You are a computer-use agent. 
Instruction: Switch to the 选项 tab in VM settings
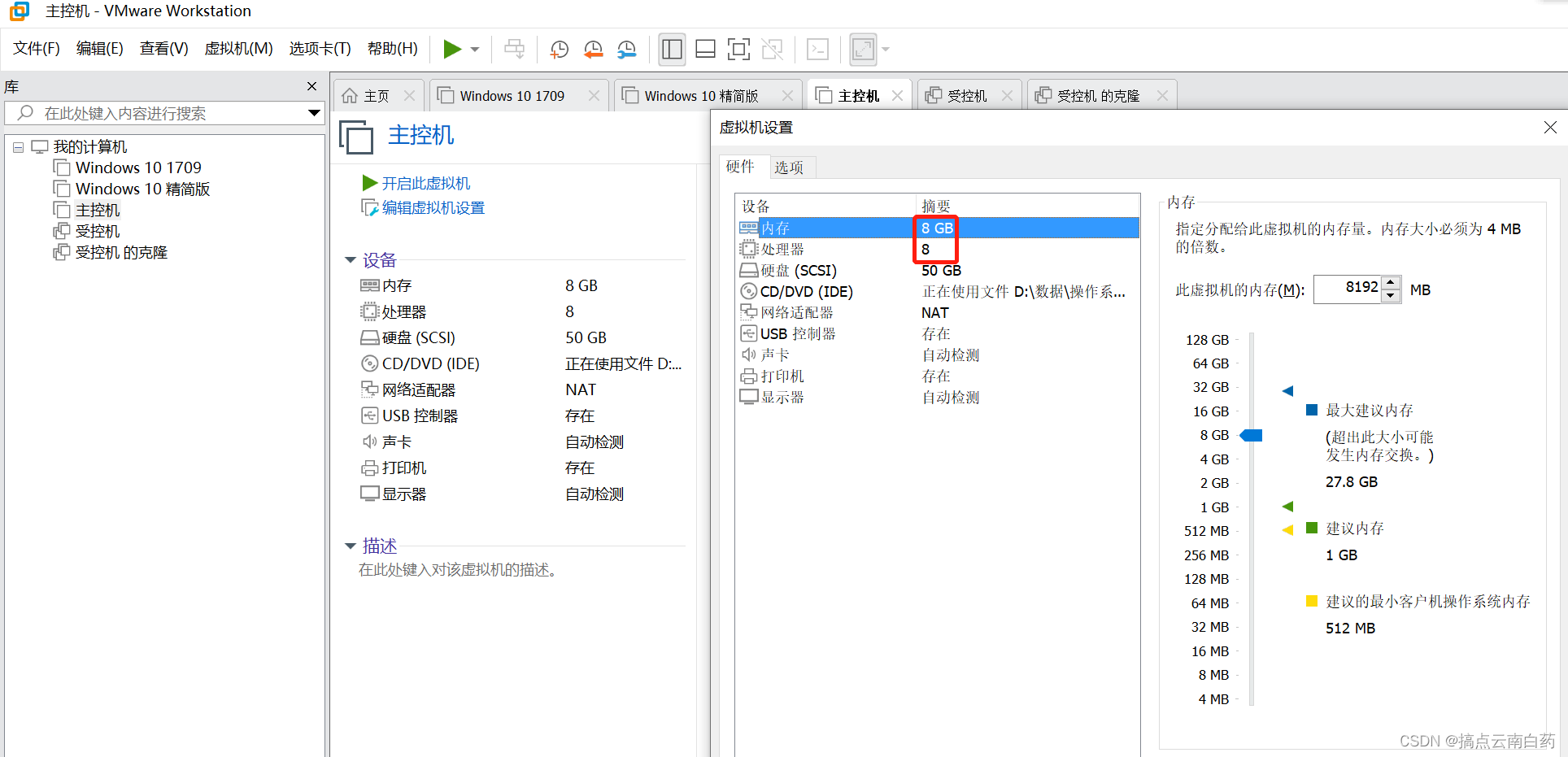[x=790, y=167]
